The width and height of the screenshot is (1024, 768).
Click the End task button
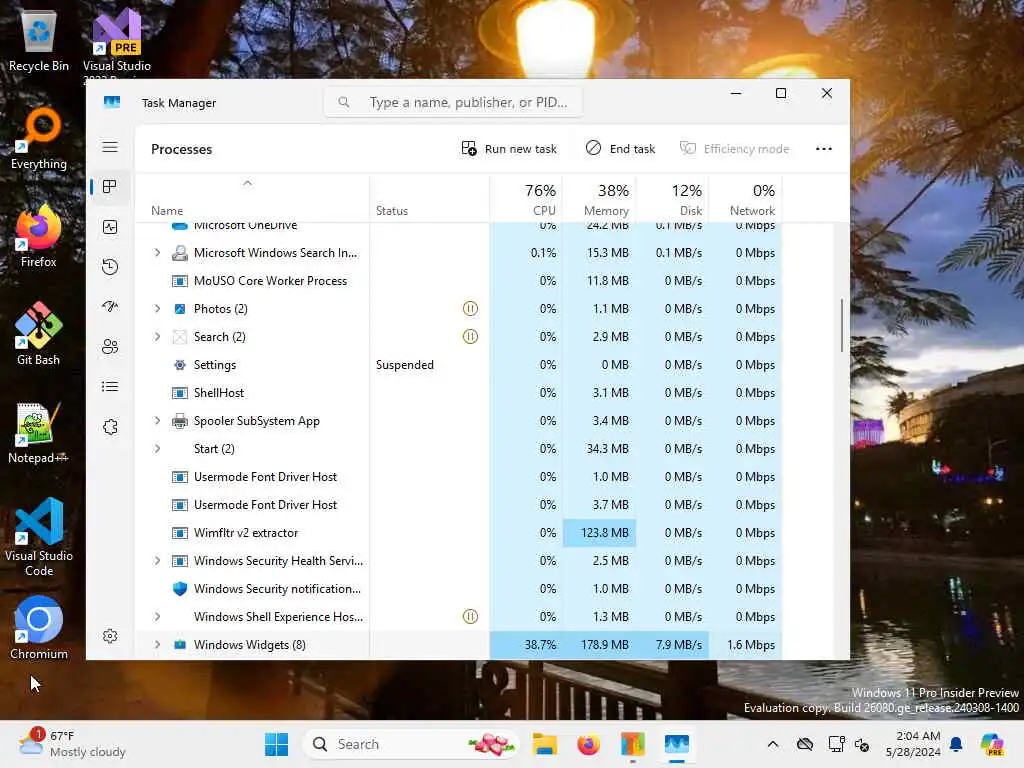(620, 149)
